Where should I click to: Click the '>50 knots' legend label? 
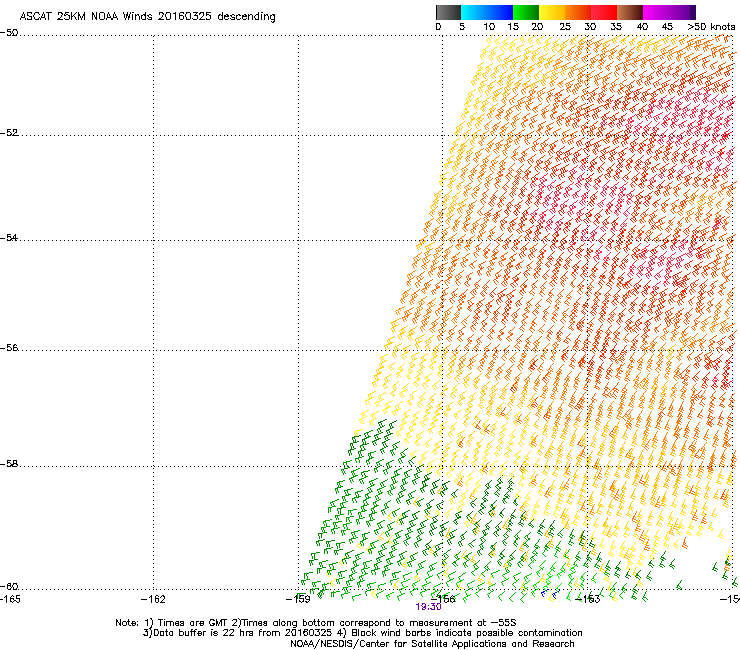click(711, 27)
